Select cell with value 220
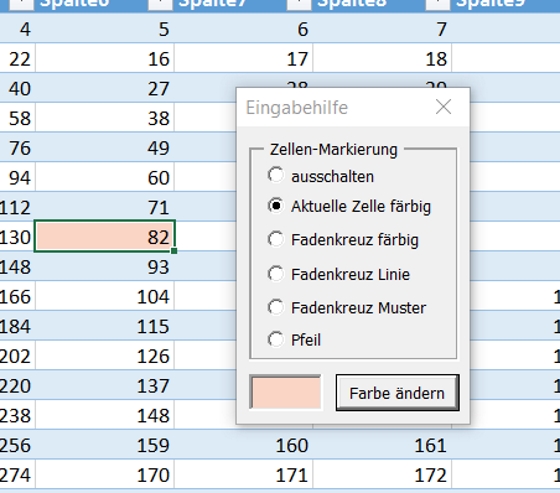 (18, 385)
